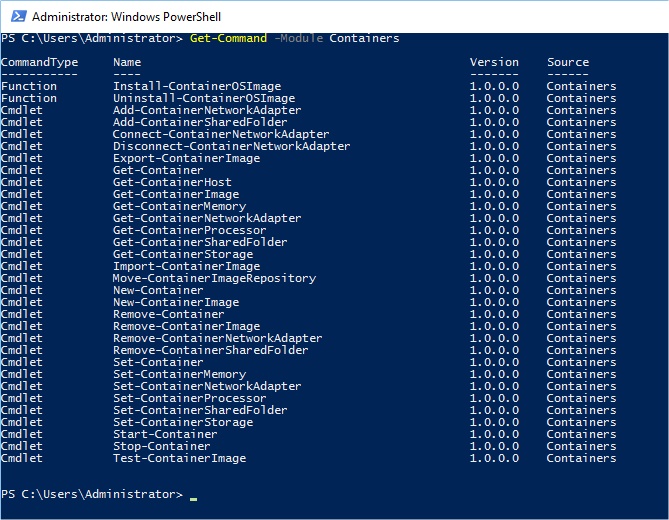Click the Version column header
669x520 pixels.
pos(494,62)
